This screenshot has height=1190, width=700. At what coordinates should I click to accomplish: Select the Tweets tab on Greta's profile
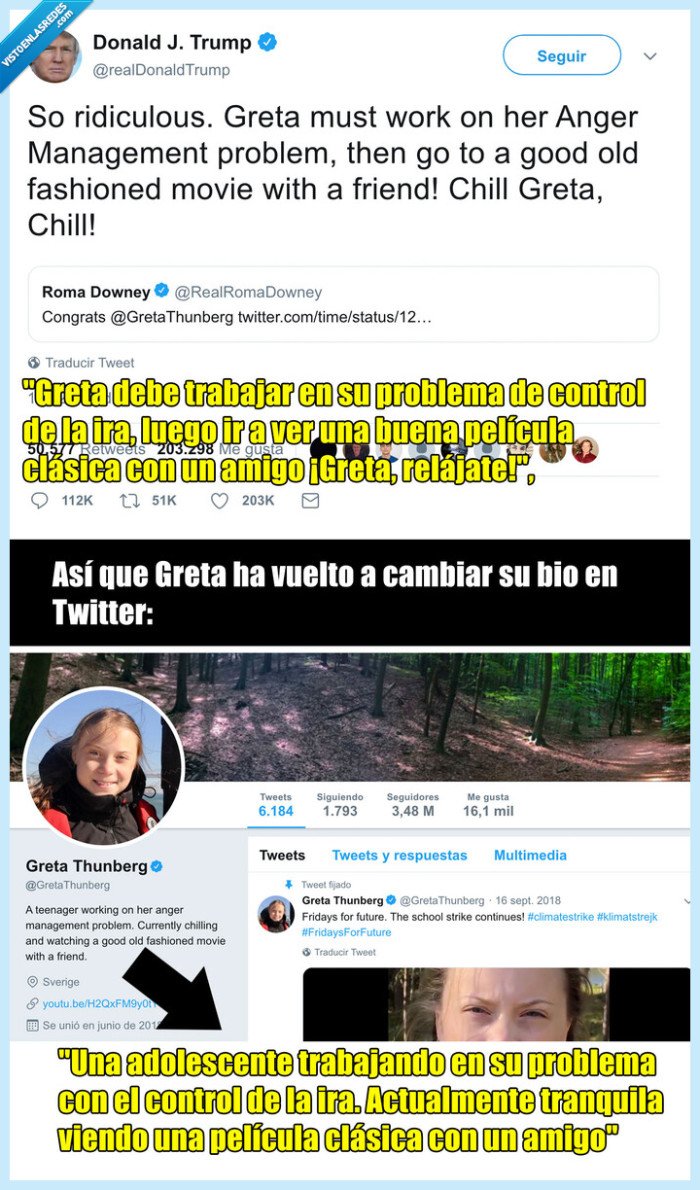click(282, 855)
